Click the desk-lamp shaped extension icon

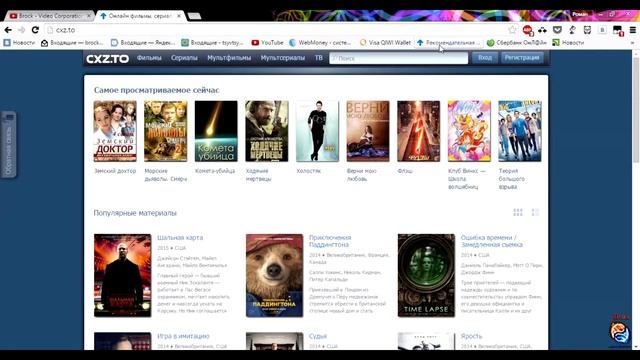572,30
